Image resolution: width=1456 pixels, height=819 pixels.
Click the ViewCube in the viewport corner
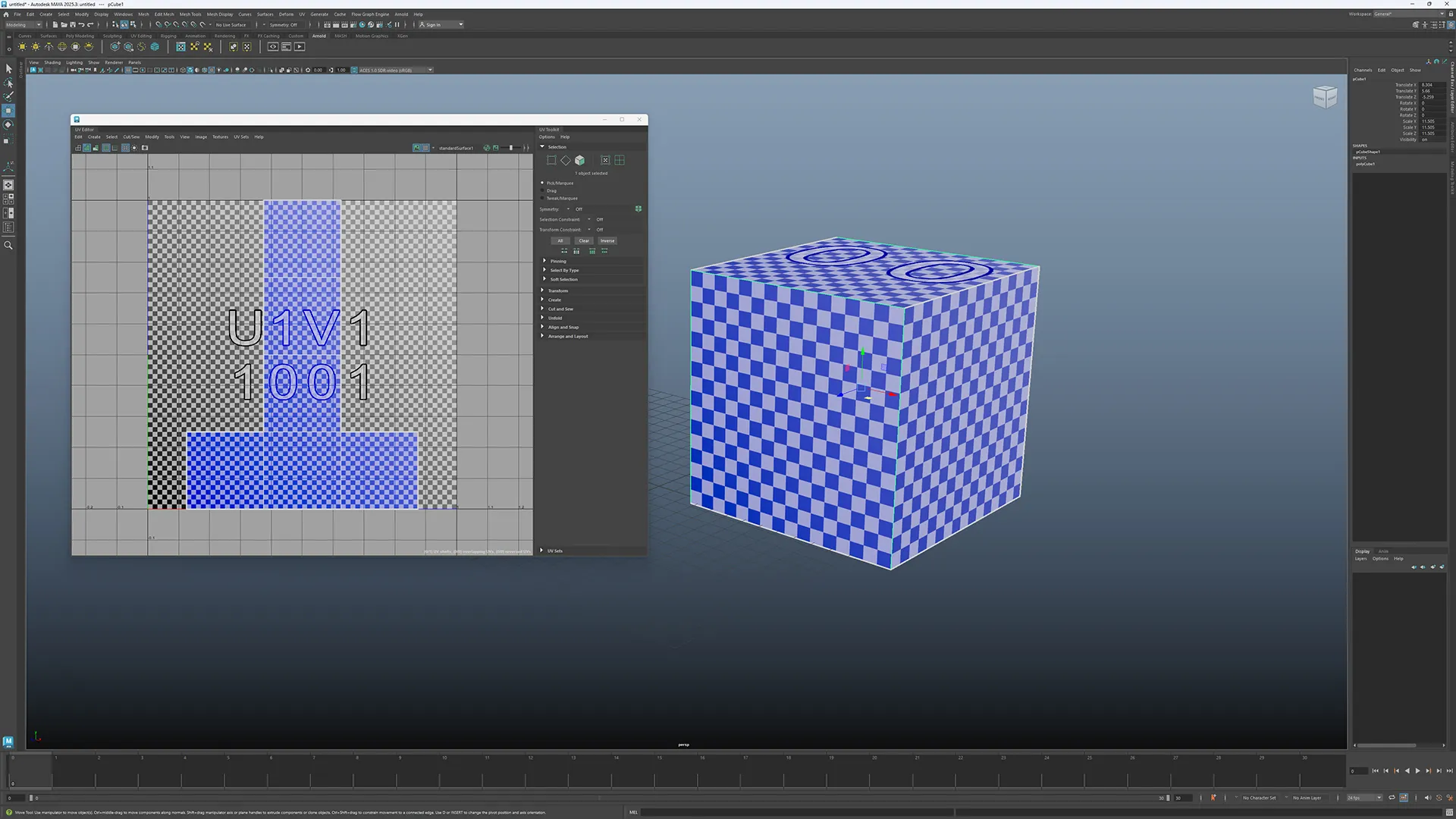(1325, 96)
